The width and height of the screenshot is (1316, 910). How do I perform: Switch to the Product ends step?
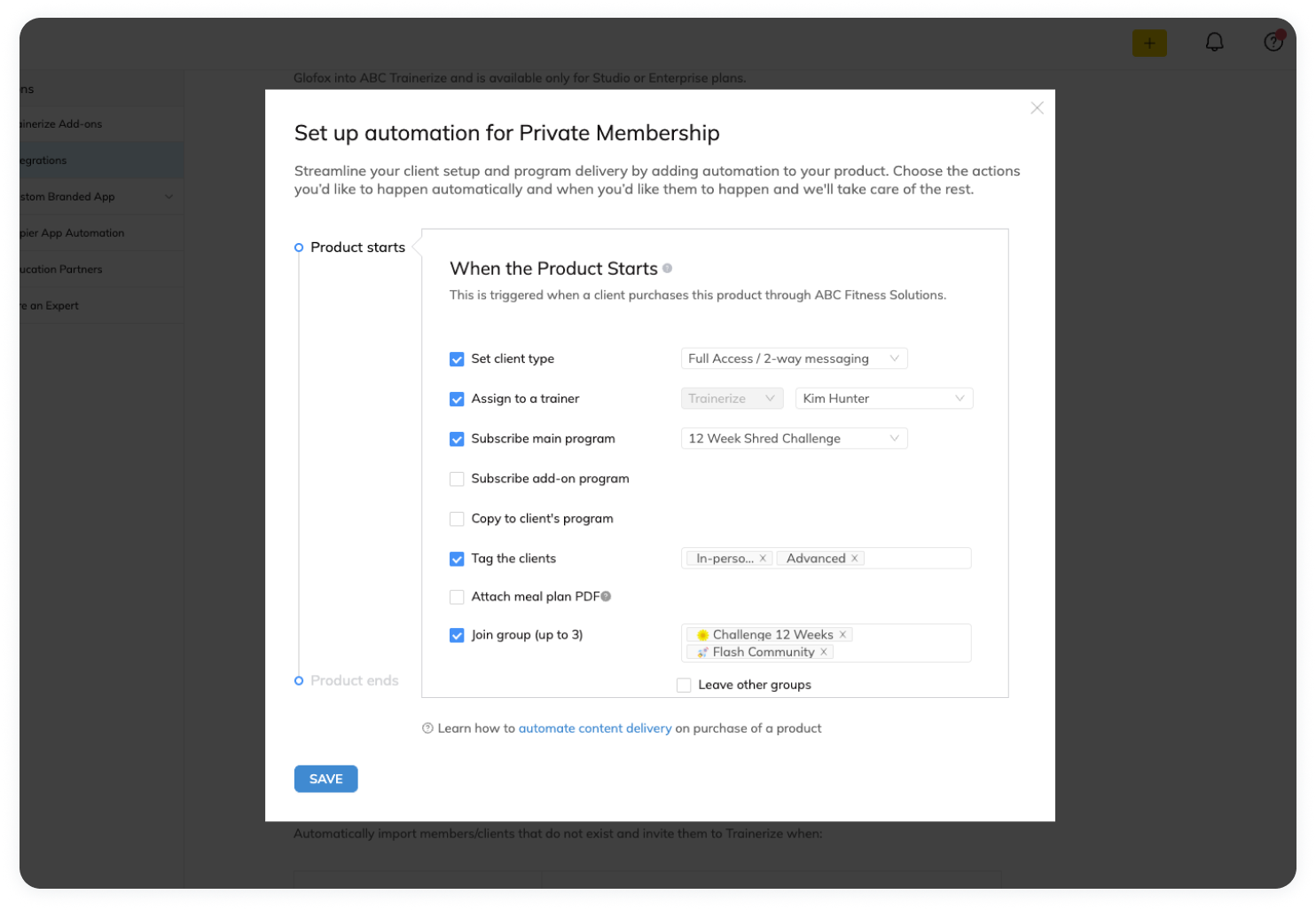354,680
